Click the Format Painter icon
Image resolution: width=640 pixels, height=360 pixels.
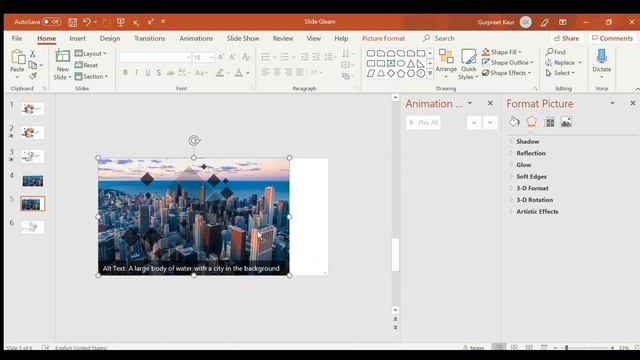point(33,76)
